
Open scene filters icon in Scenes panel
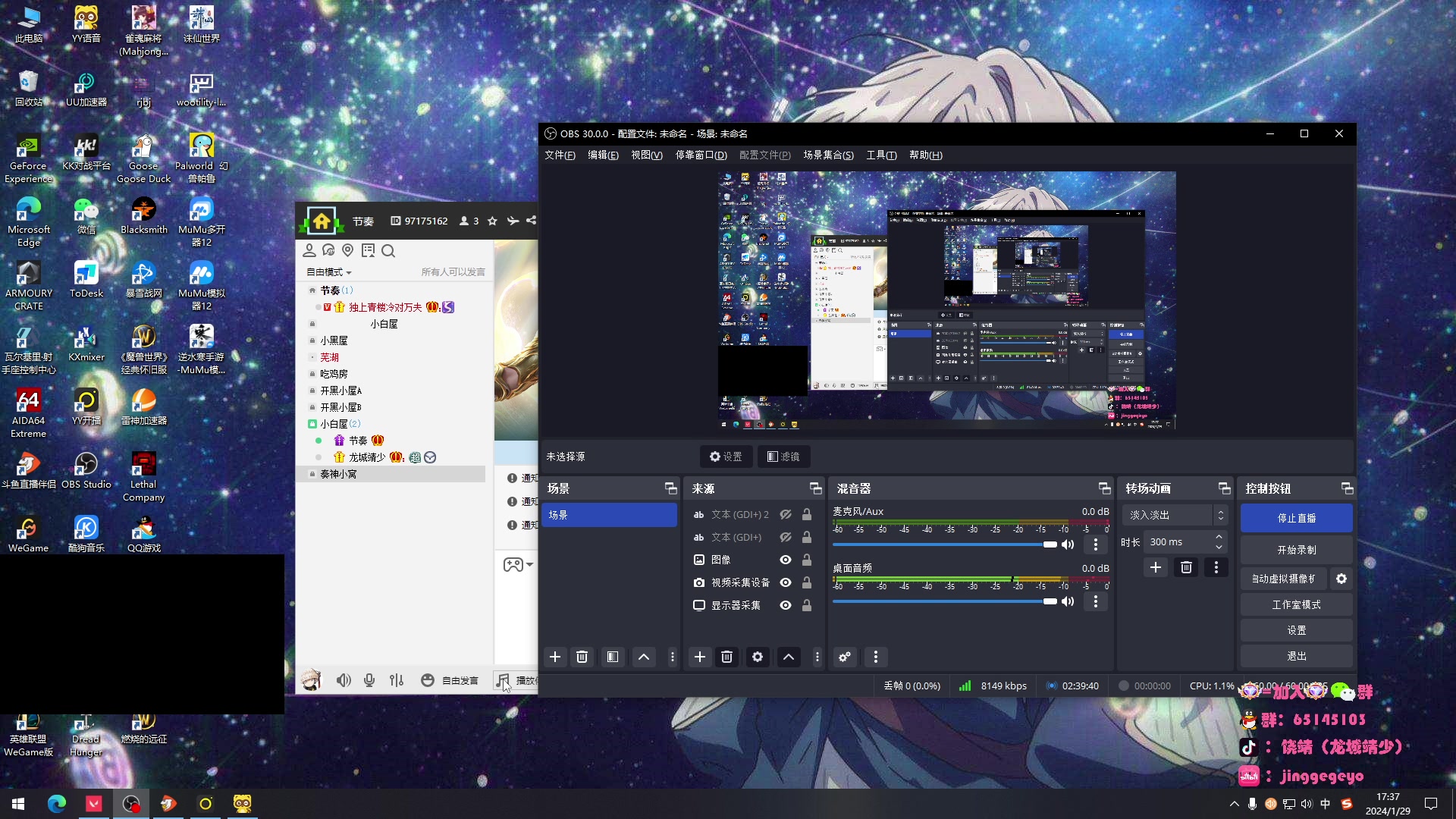[613, 657]
